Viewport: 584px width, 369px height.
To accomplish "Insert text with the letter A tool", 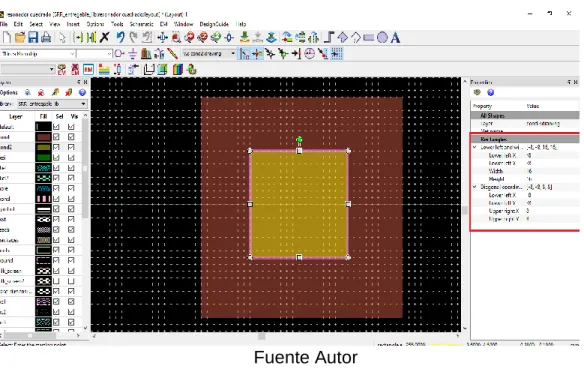I will click(396, 38).
